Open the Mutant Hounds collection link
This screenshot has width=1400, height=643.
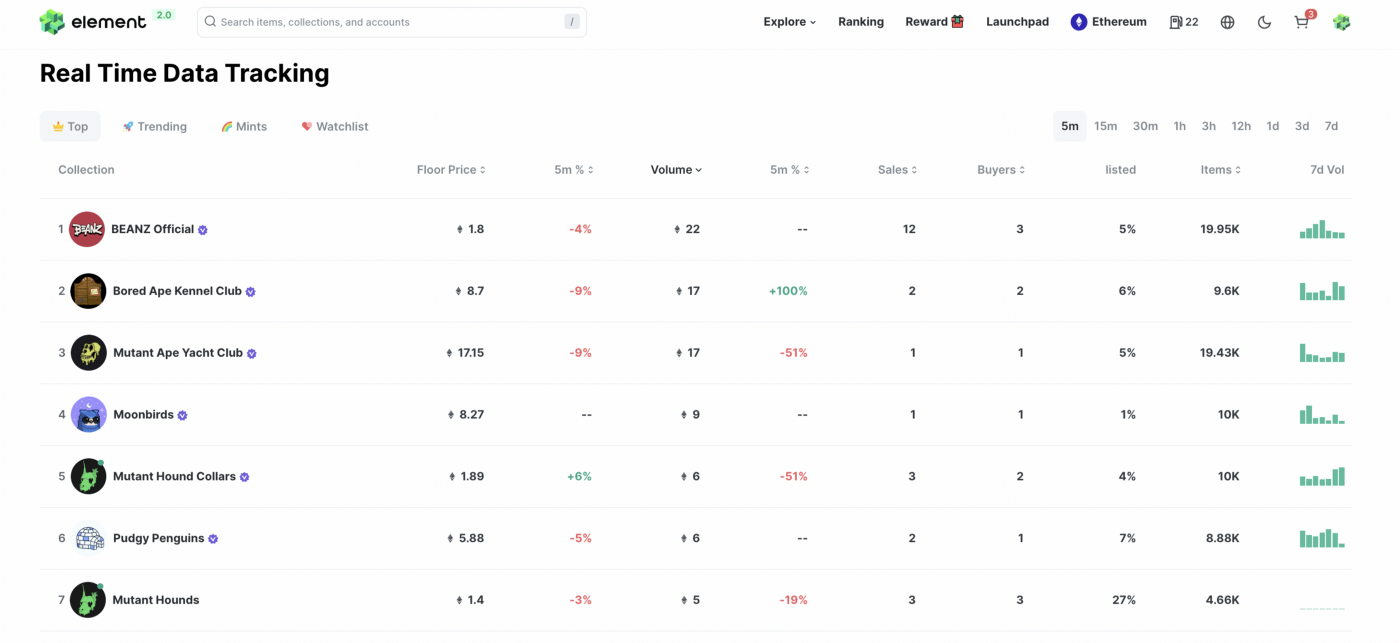coord(156,600)
